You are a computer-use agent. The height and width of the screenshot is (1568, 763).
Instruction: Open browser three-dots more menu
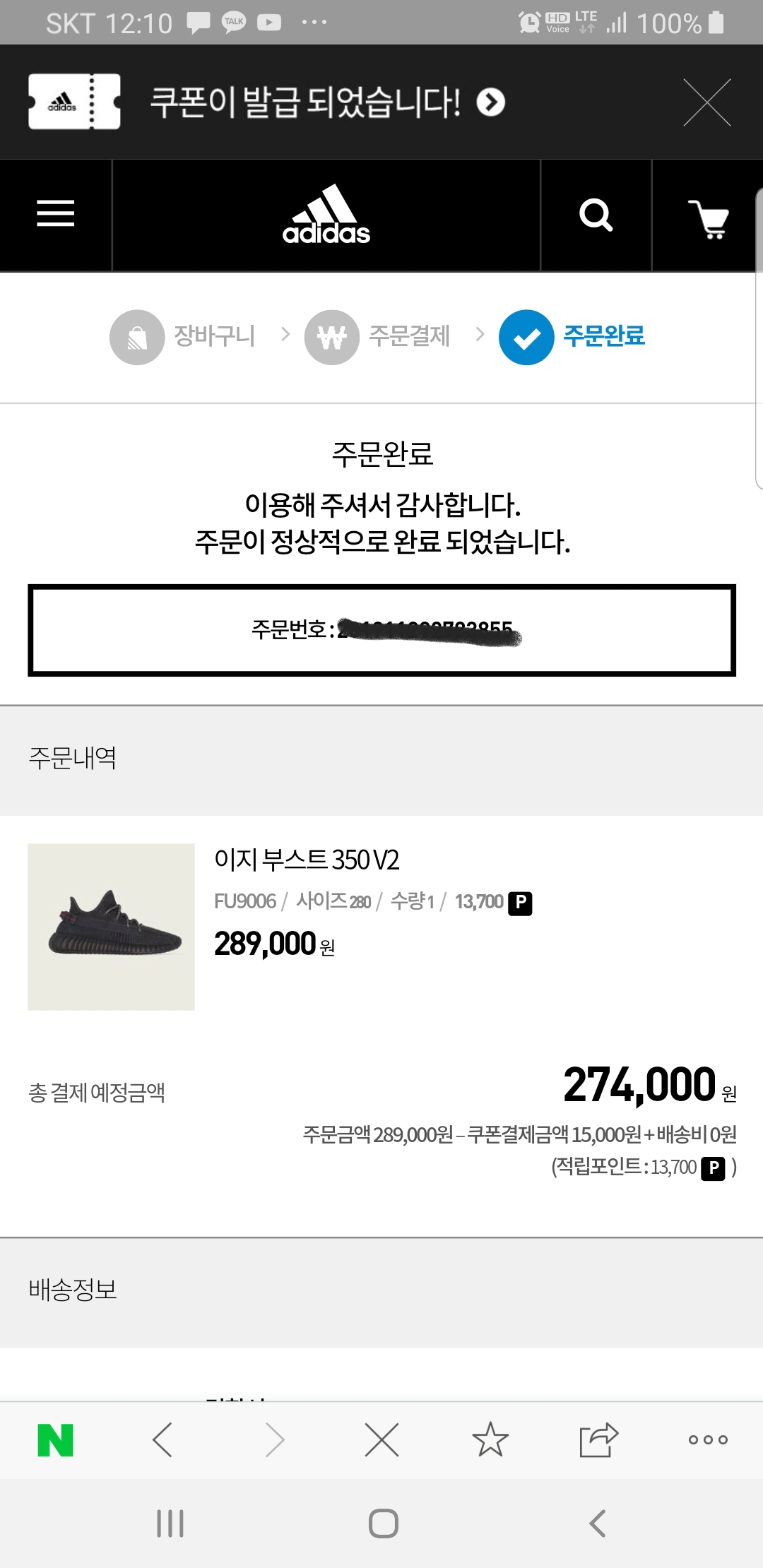708,1439
